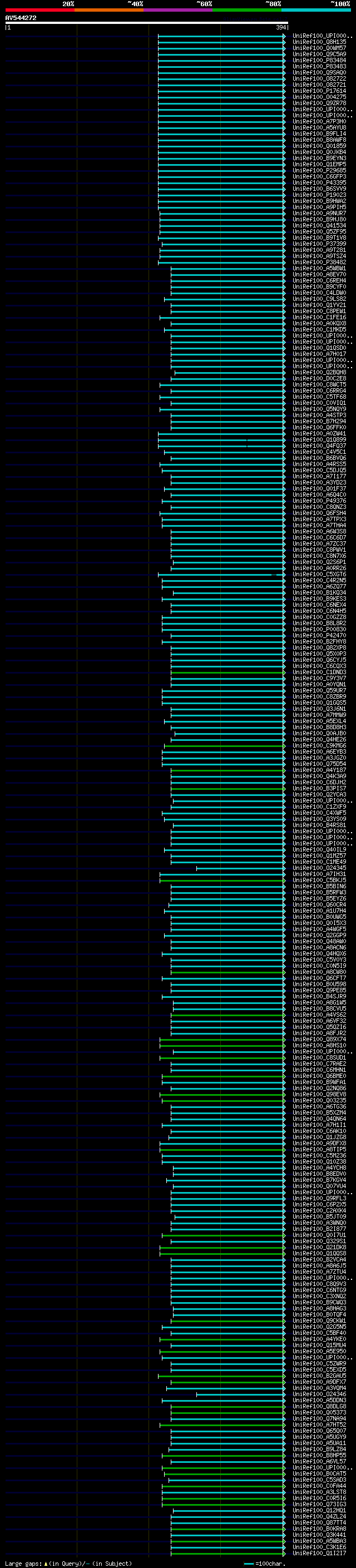
Task: Select hit label UniRef100_P37399
Action: point(319,244)
